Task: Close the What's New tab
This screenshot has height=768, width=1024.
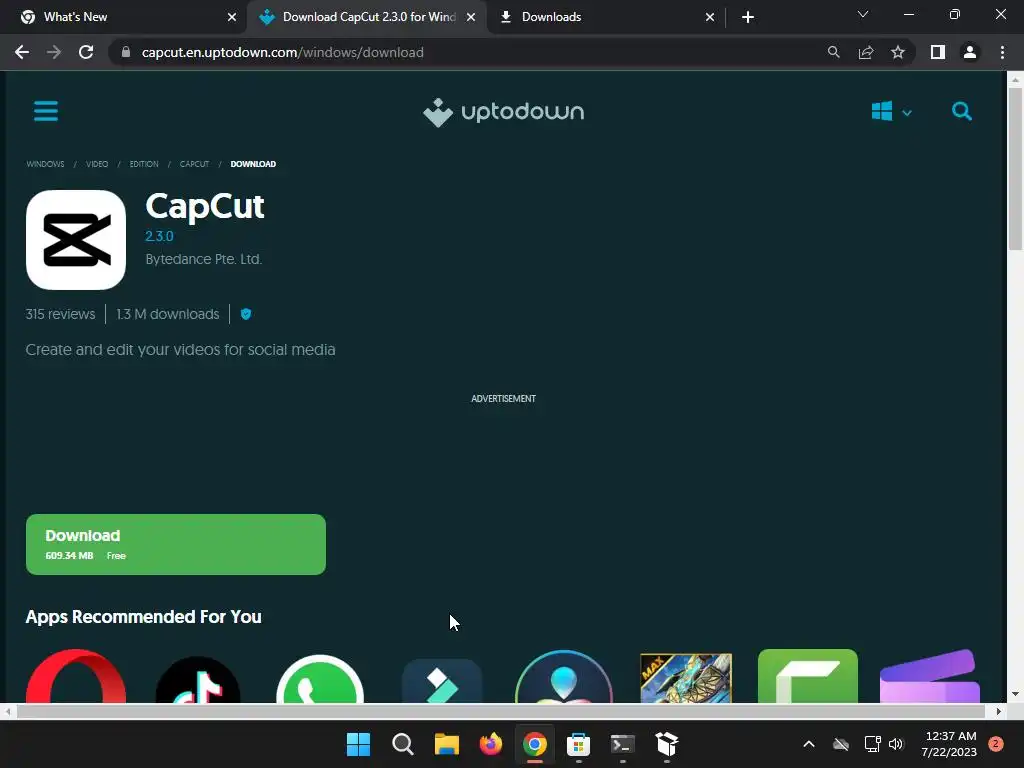Action: (x=232, y=18)
